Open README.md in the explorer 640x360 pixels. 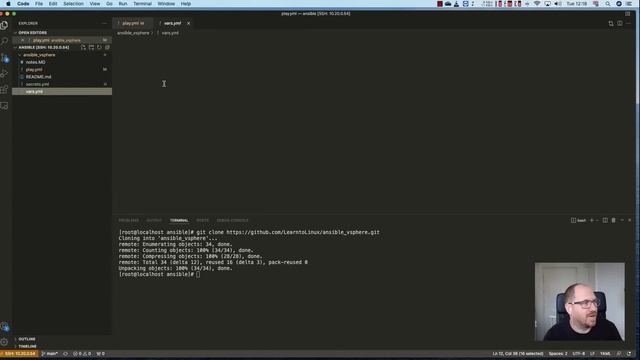point(62,77)
